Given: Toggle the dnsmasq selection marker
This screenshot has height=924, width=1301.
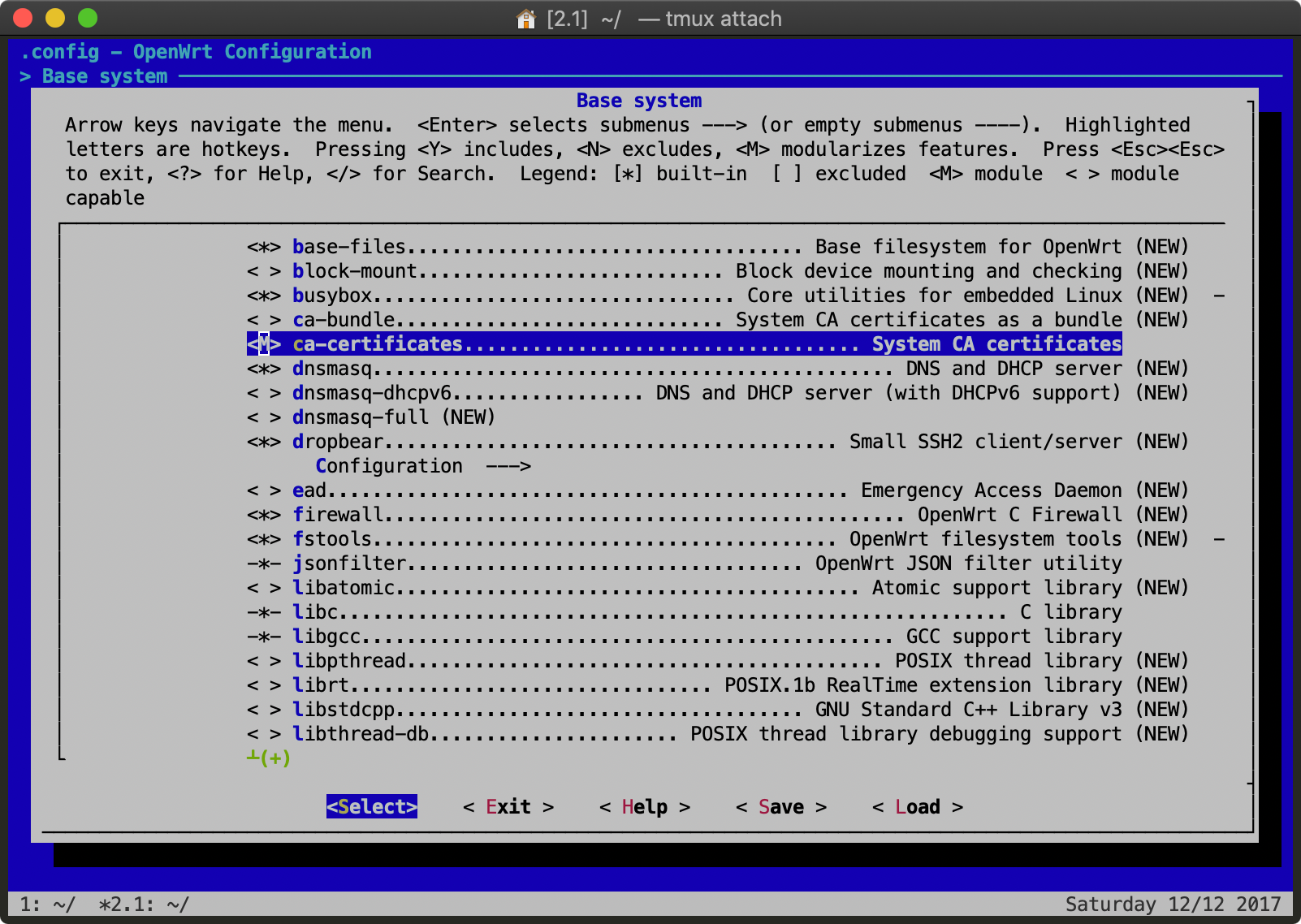Looking at the screenshot, I should click(x=264, y=369).
